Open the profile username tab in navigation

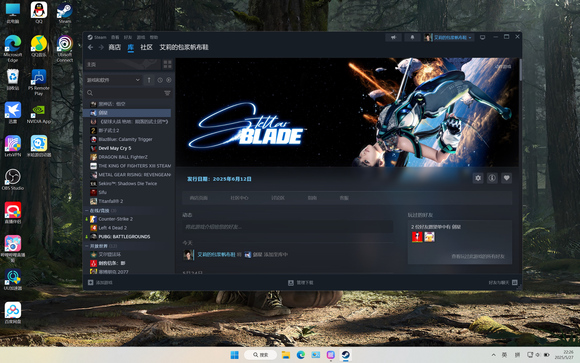click(184, 47)
